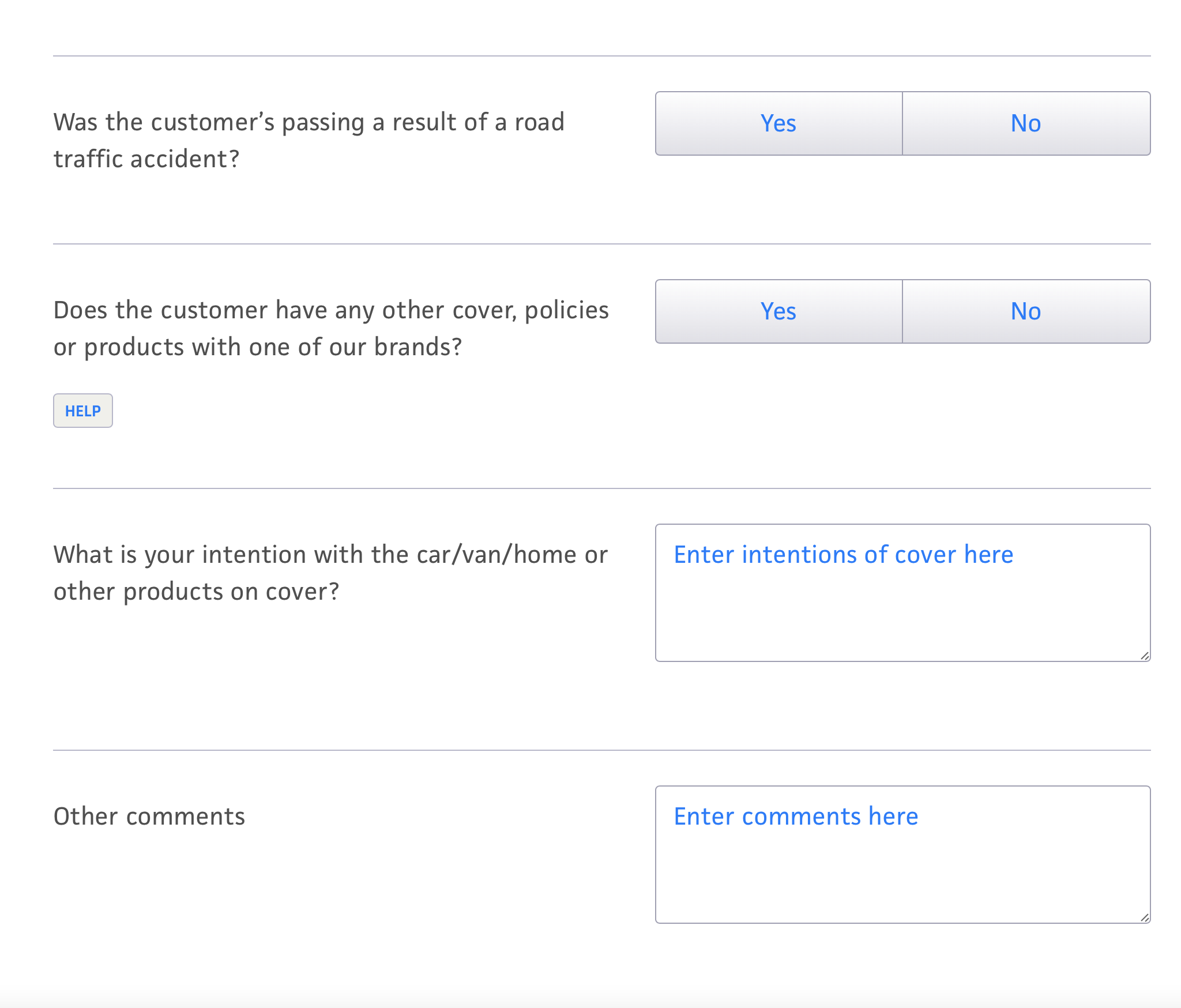The height and width of the screenshot is (1008, 1181).
Task: Choose No for other cover or policies
Action: click(1026, 311)
